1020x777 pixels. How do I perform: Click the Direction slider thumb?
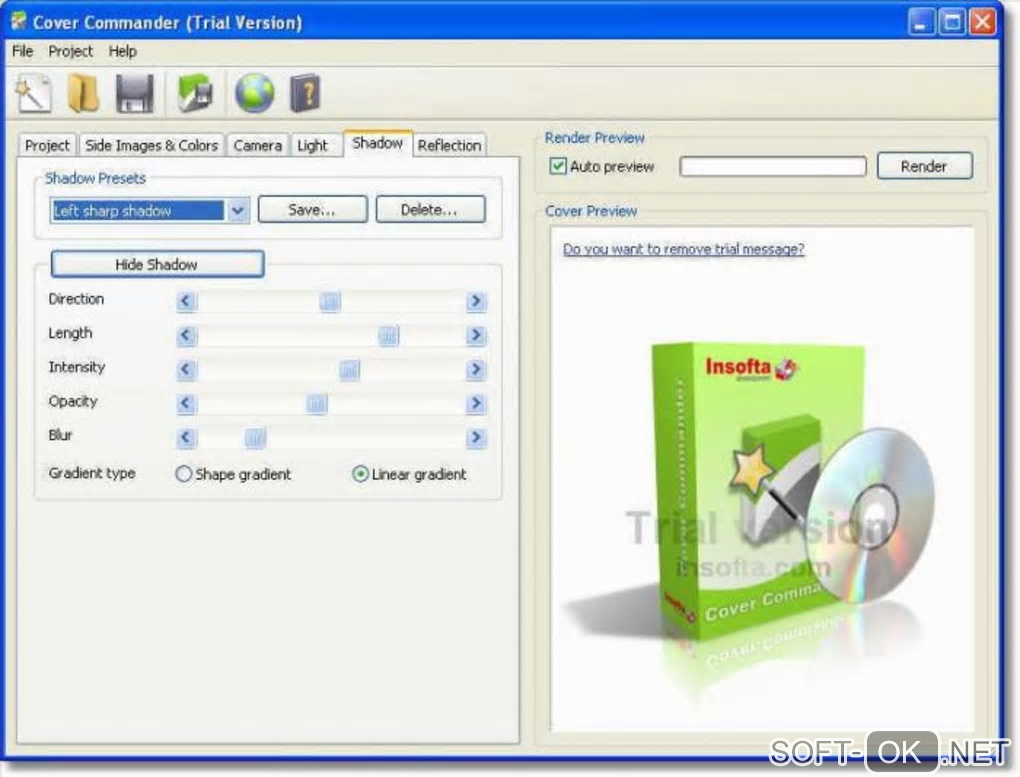330,301
